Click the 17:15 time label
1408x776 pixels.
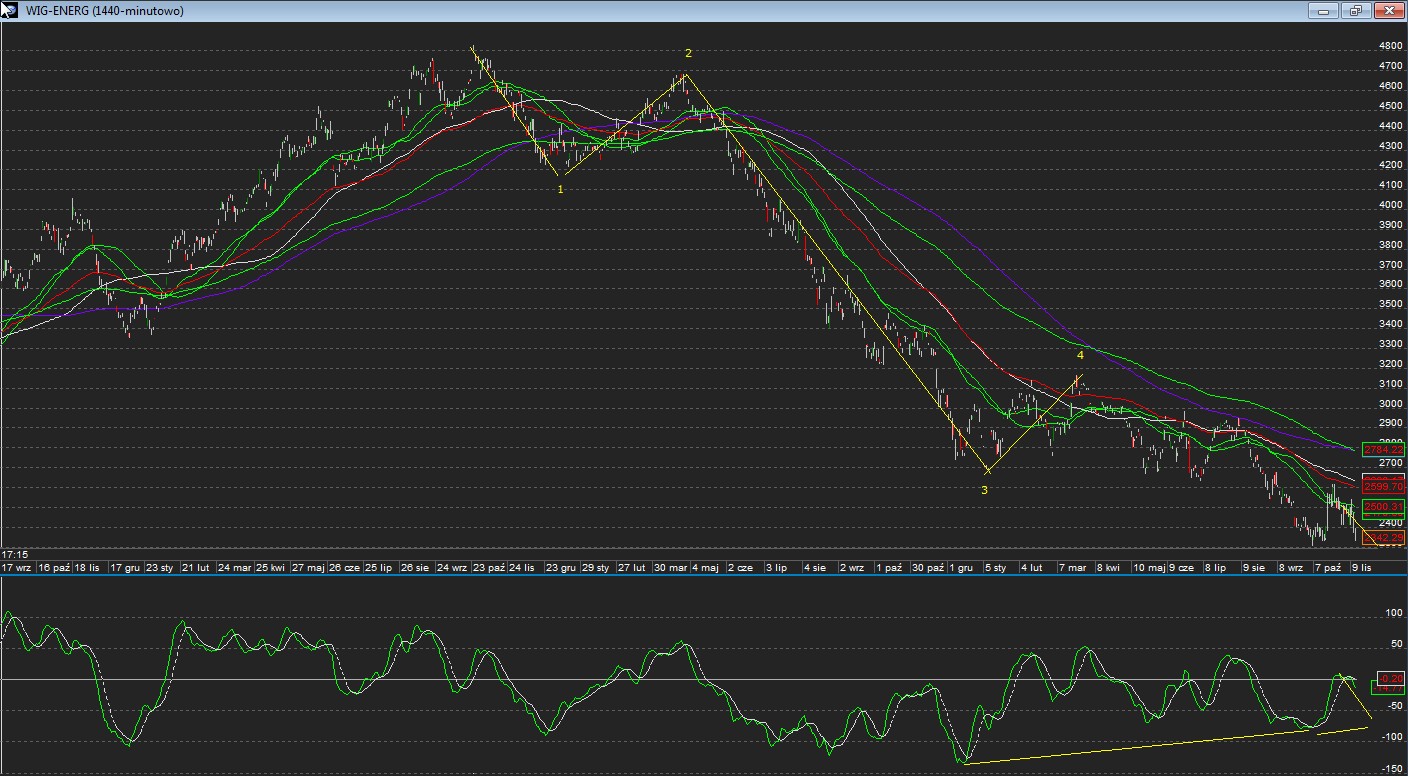point(15,554)
